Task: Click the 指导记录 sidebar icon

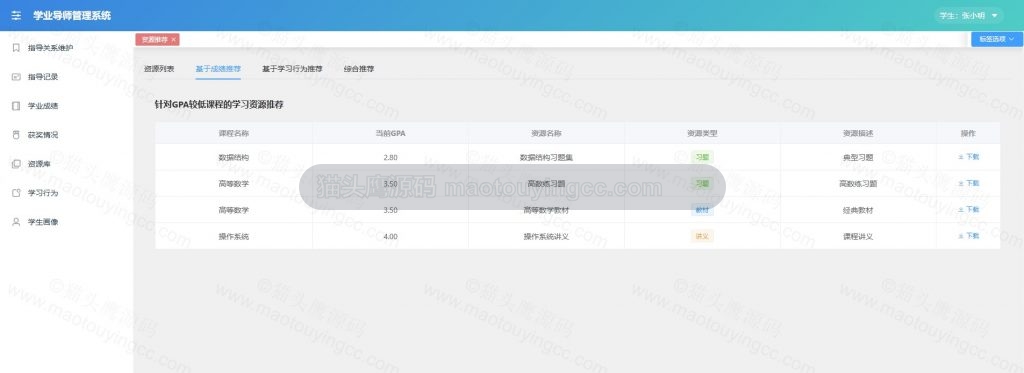Action: coord(16,76)
